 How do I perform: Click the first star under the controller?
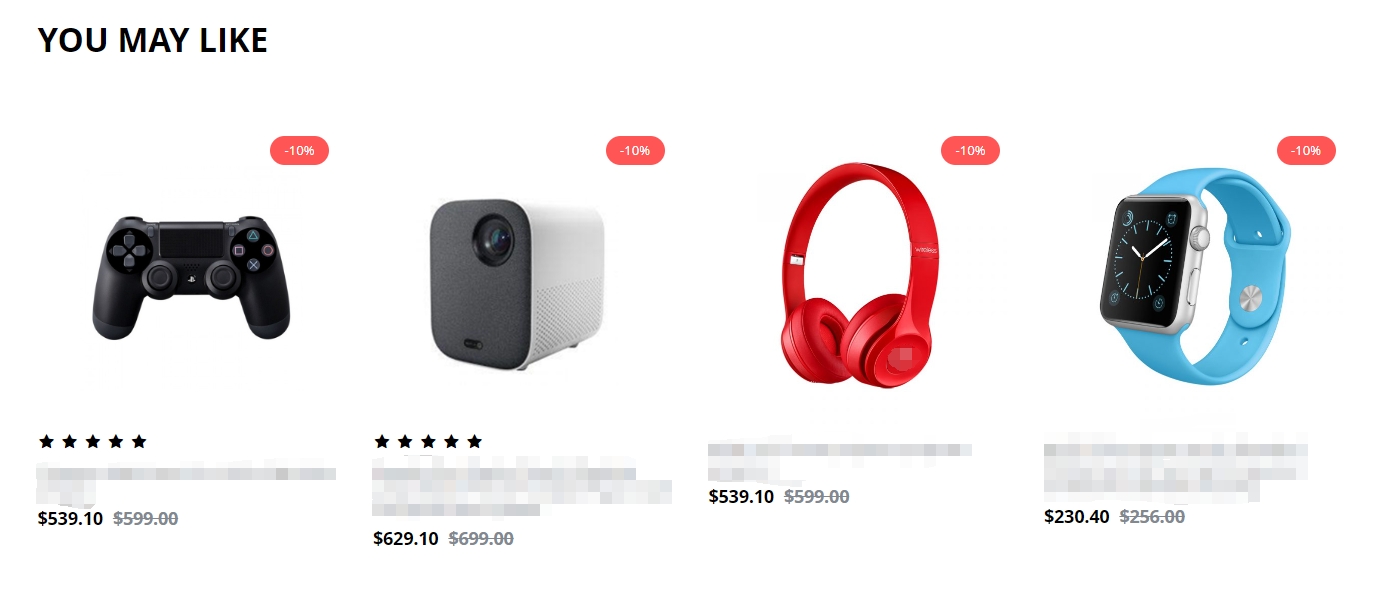(46, 441)
